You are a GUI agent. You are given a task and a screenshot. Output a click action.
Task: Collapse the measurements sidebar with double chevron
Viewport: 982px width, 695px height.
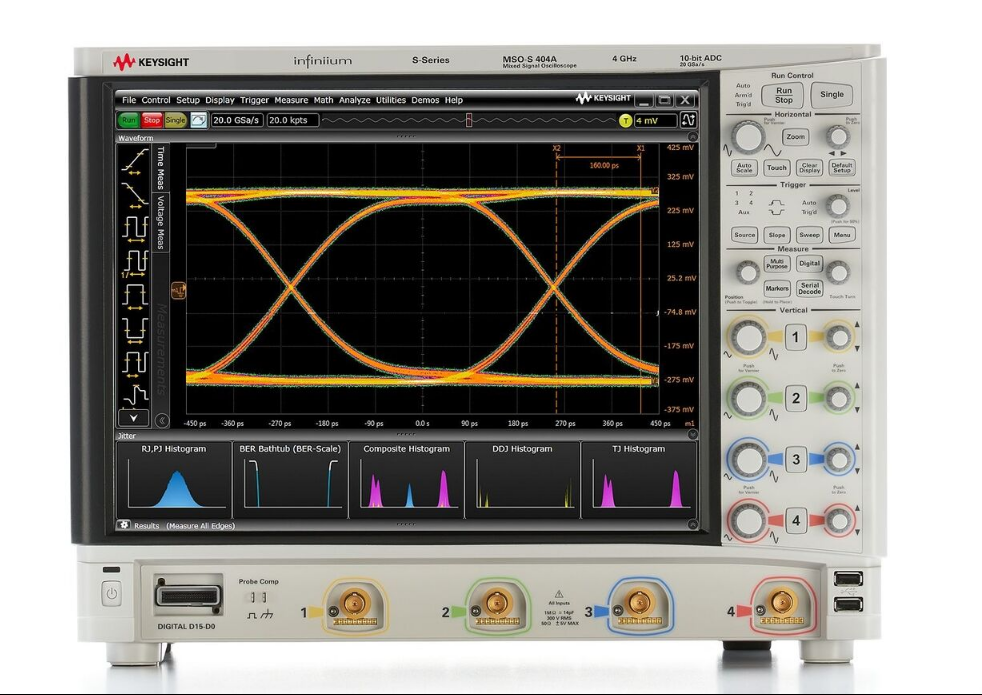(162, 421)
